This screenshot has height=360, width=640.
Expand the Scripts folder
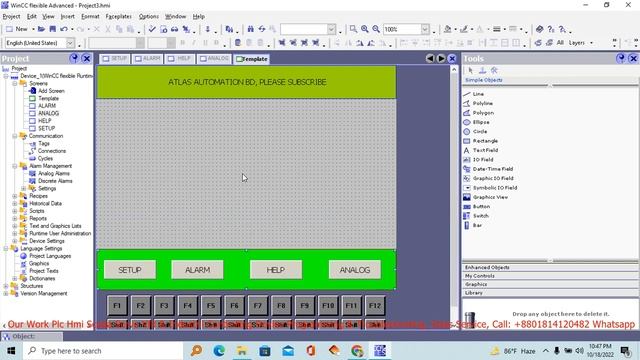(x=15, y=211)
